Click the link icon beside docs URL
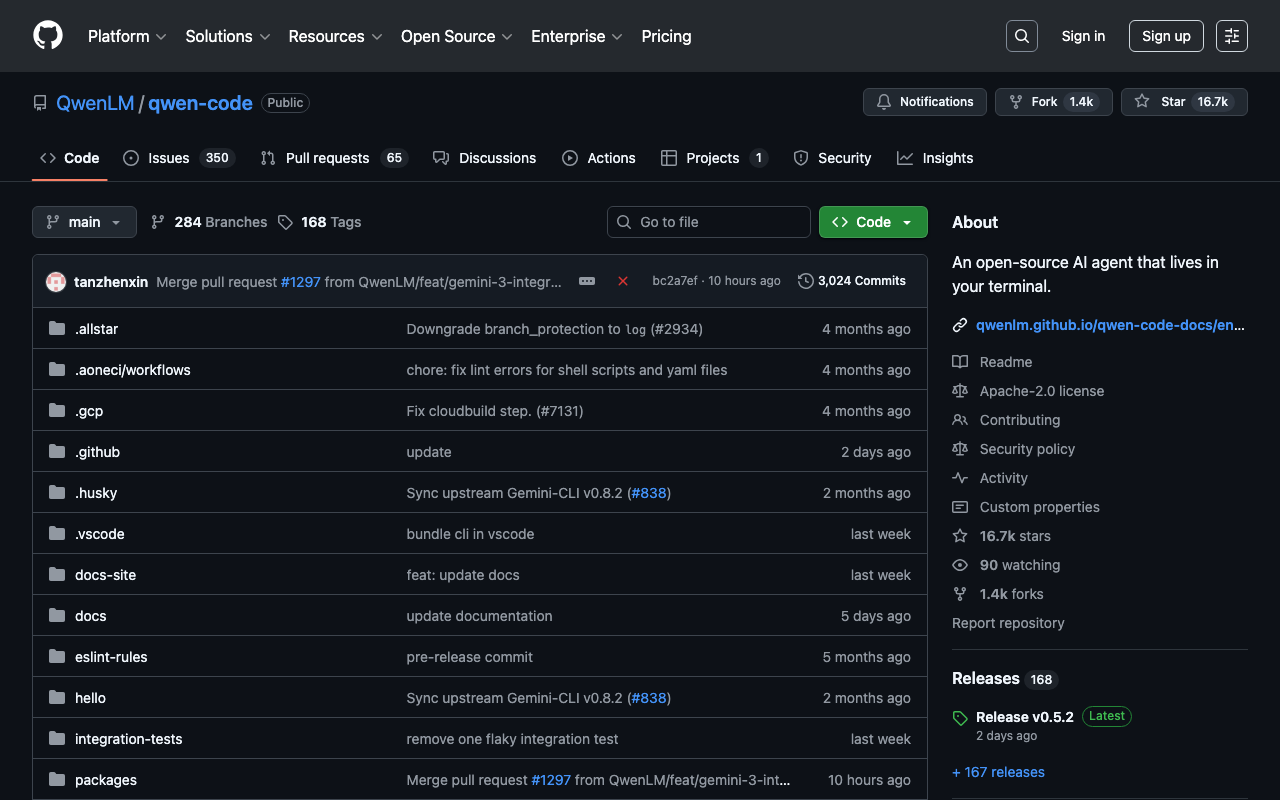The width and height of the screenshot is (1280, 800). tap(960, 325)
